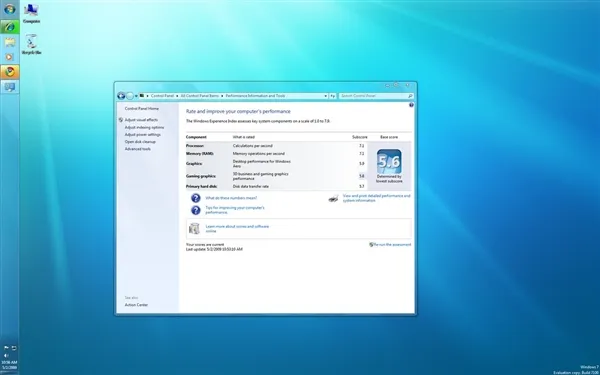Refresh the Control Panel page
Screen dimensions: 600x375
point(333,96)
